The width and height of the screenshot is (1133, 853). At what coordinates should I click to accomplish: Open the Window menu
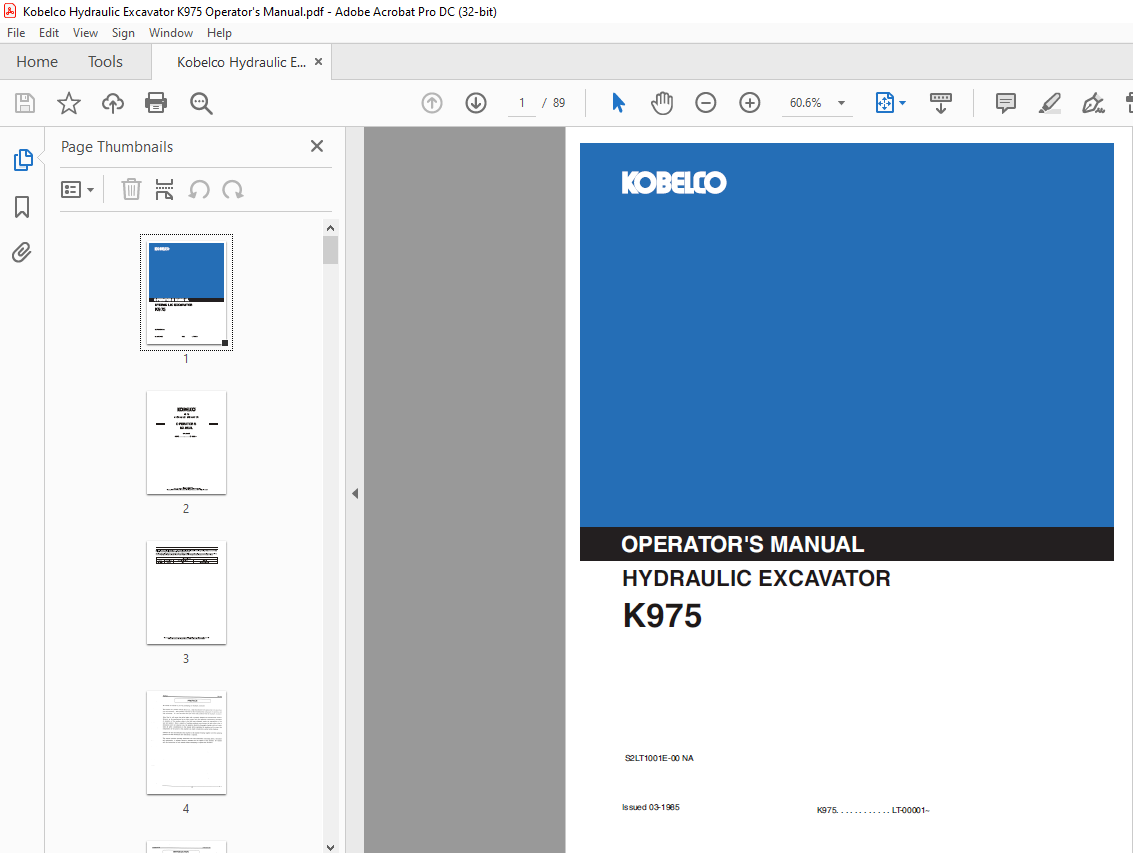point(171,33)
